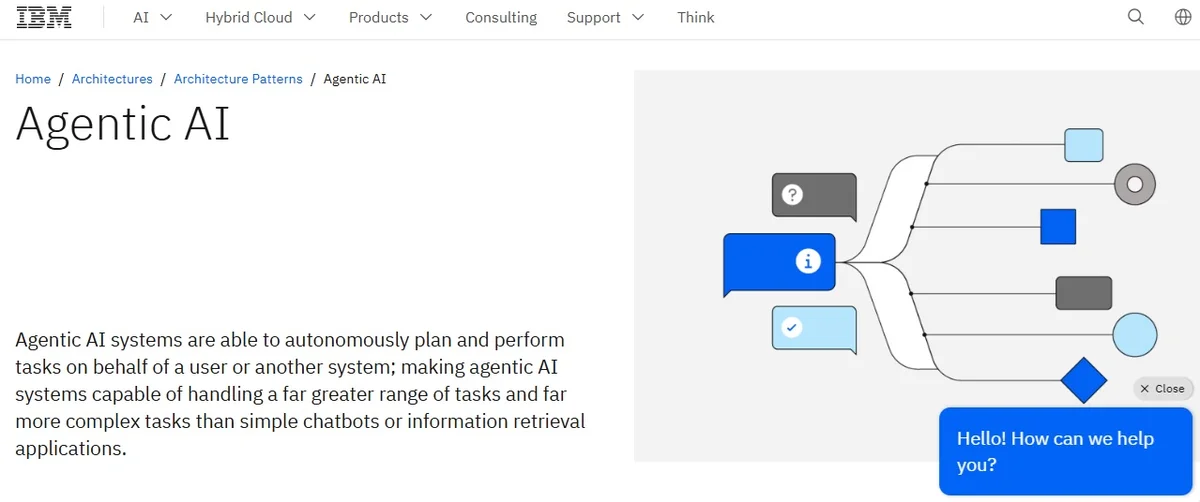This screenshot has width=1200, height=502.
Task: Click the blue info speech bubble
Action: click(x=779, y=263)
